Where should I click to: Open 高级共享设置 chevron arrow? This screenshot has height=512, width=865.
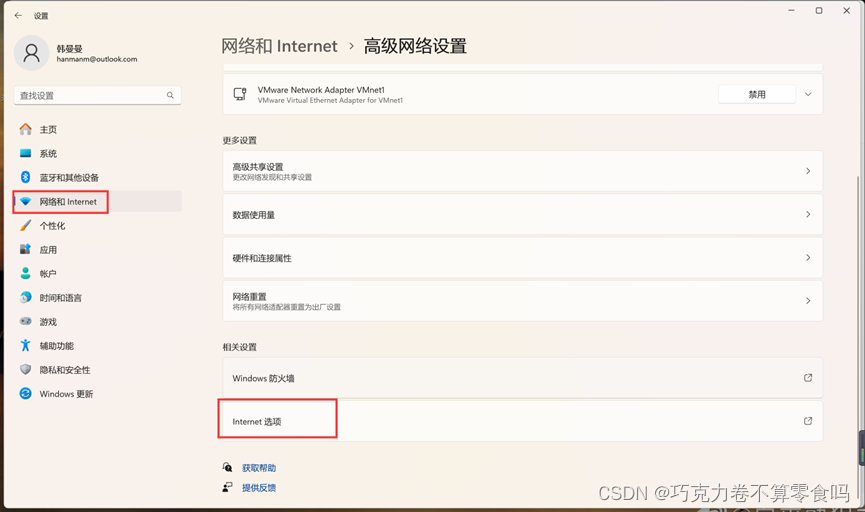(808, 171)
